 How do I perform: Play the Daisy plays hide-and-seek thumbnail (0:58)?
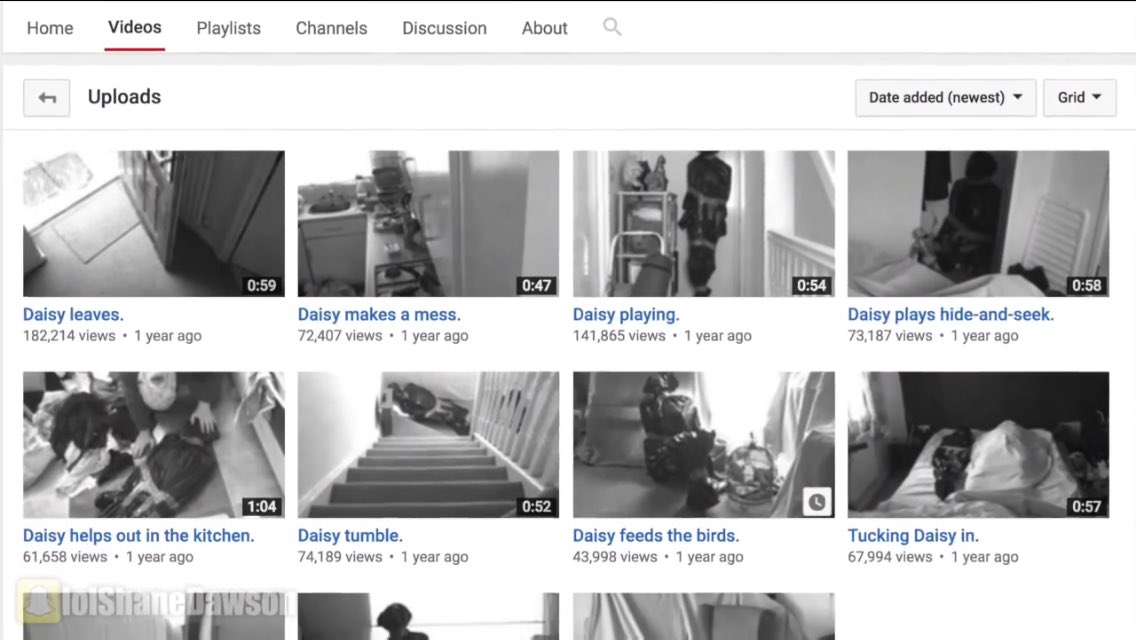point(978,223)
